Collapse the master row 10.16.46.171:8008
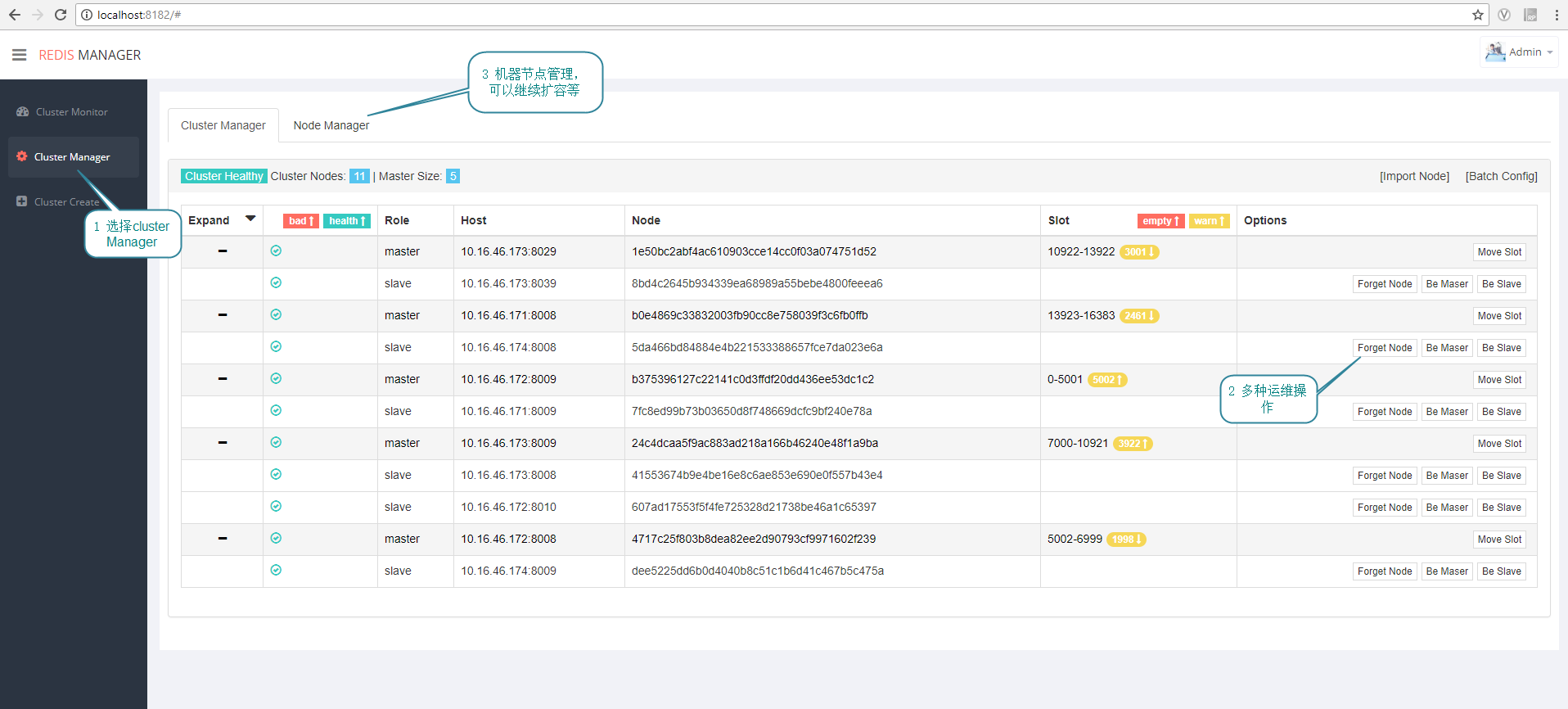The width and height of the screenshot is (1568, 709). (223, 315)
